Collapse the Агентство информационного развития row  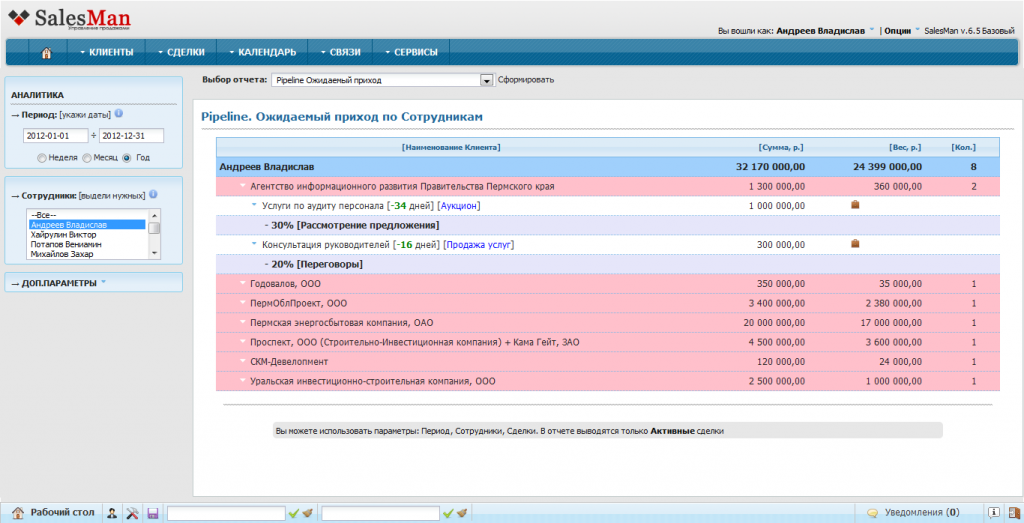tap(244, 185)
